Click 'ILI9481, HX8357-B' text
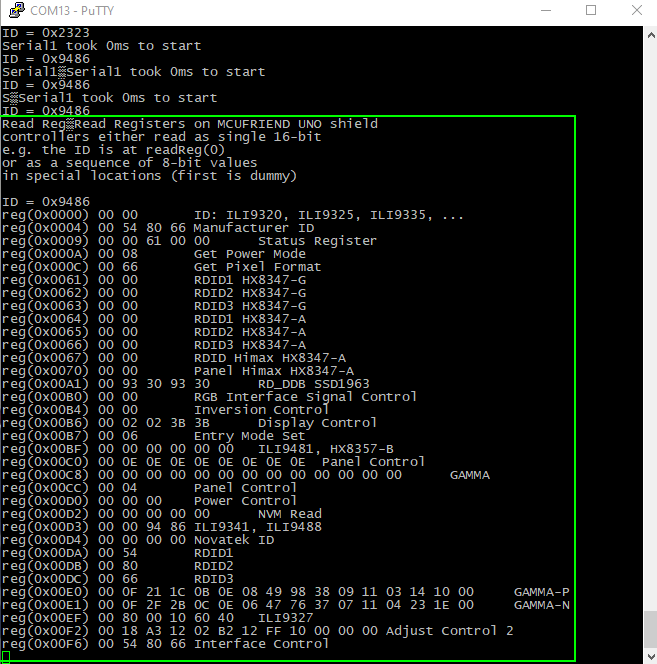This screenshot has width=657, height=664. [x=326, y=448]
